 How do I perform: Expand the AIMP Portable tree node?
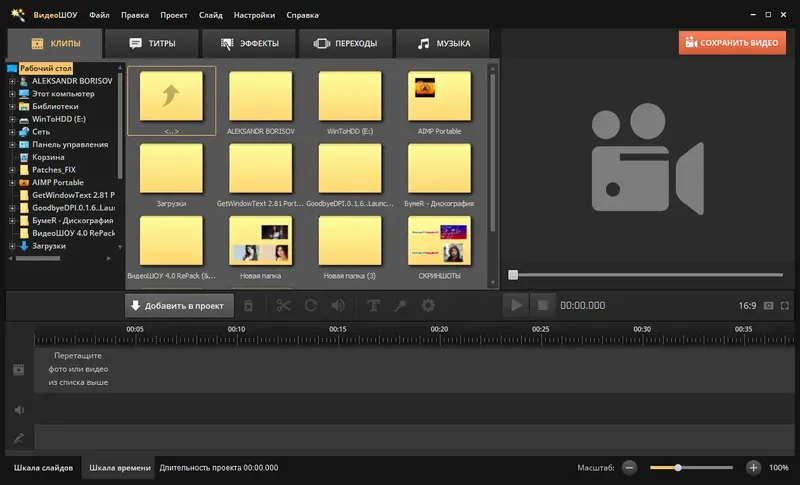coord(12,183)
